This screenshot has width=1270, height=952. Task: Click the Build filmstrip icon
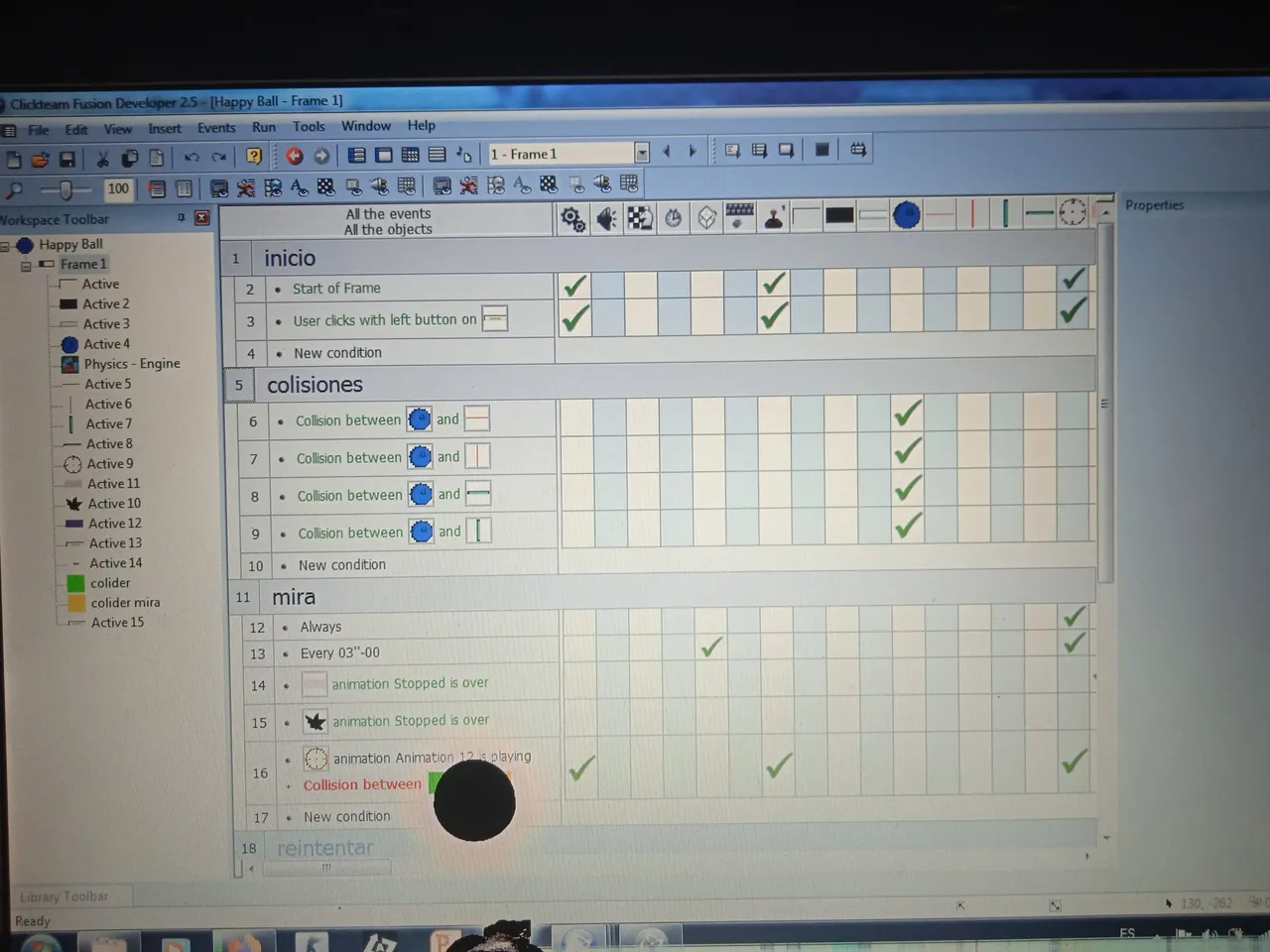(858, 150)
